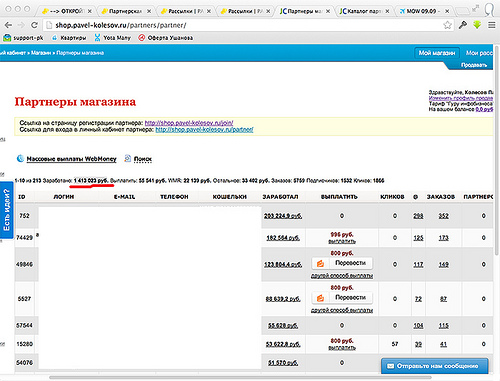500x381 pixels.
Task: Open the Оферта Ушакова bookmark
Action: [x=166, y=38]
